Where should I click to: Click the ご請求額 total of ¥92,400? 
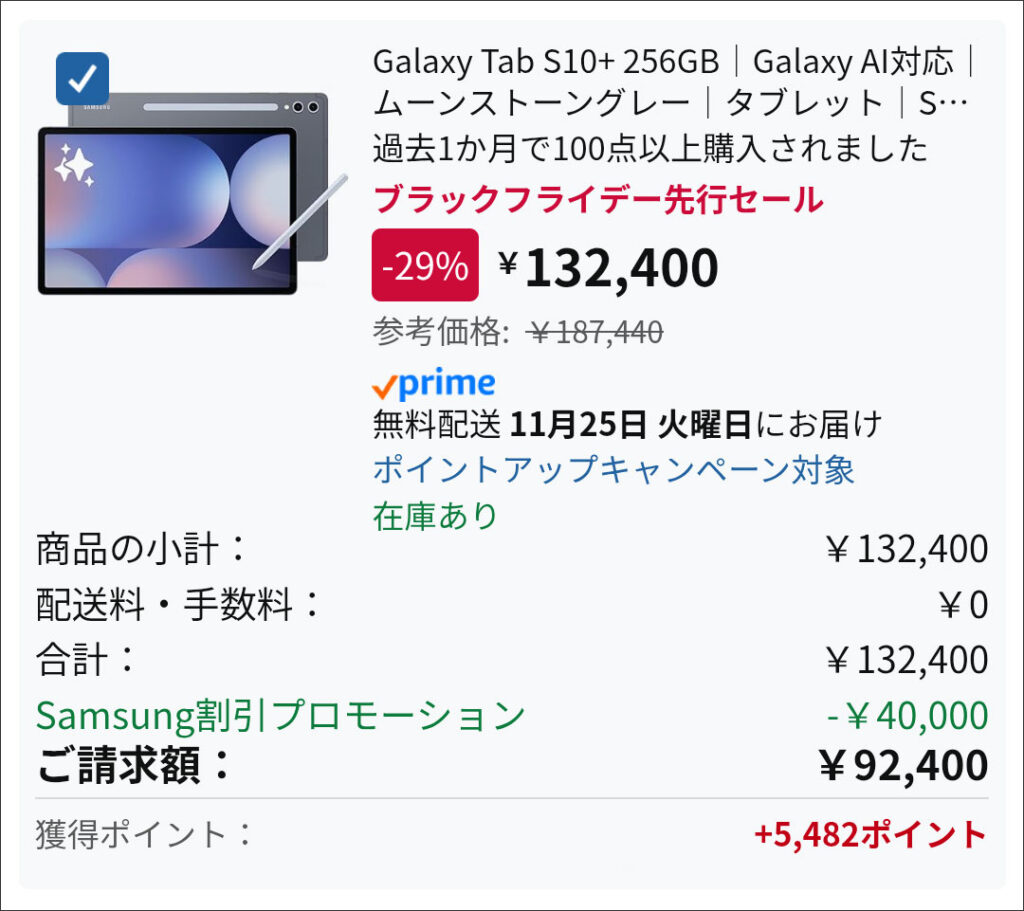click(903, 766)
